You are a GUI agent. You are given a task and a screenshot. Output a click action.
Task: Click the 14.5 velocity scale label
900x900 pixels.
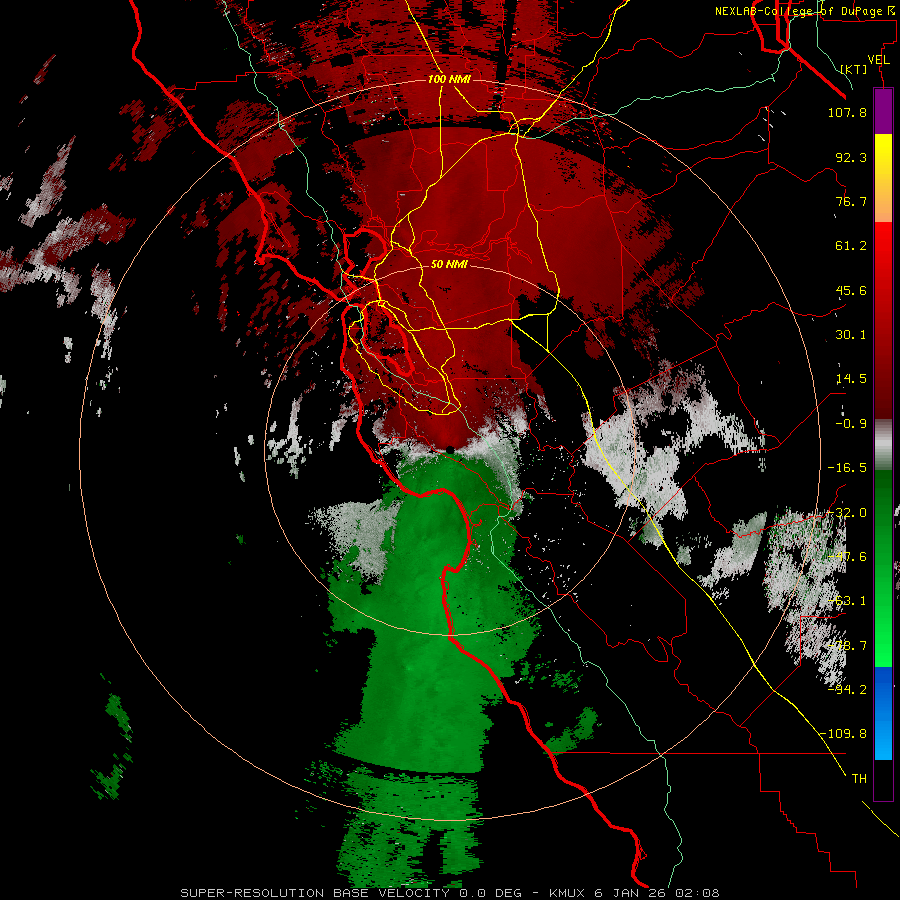pos(851,379)
